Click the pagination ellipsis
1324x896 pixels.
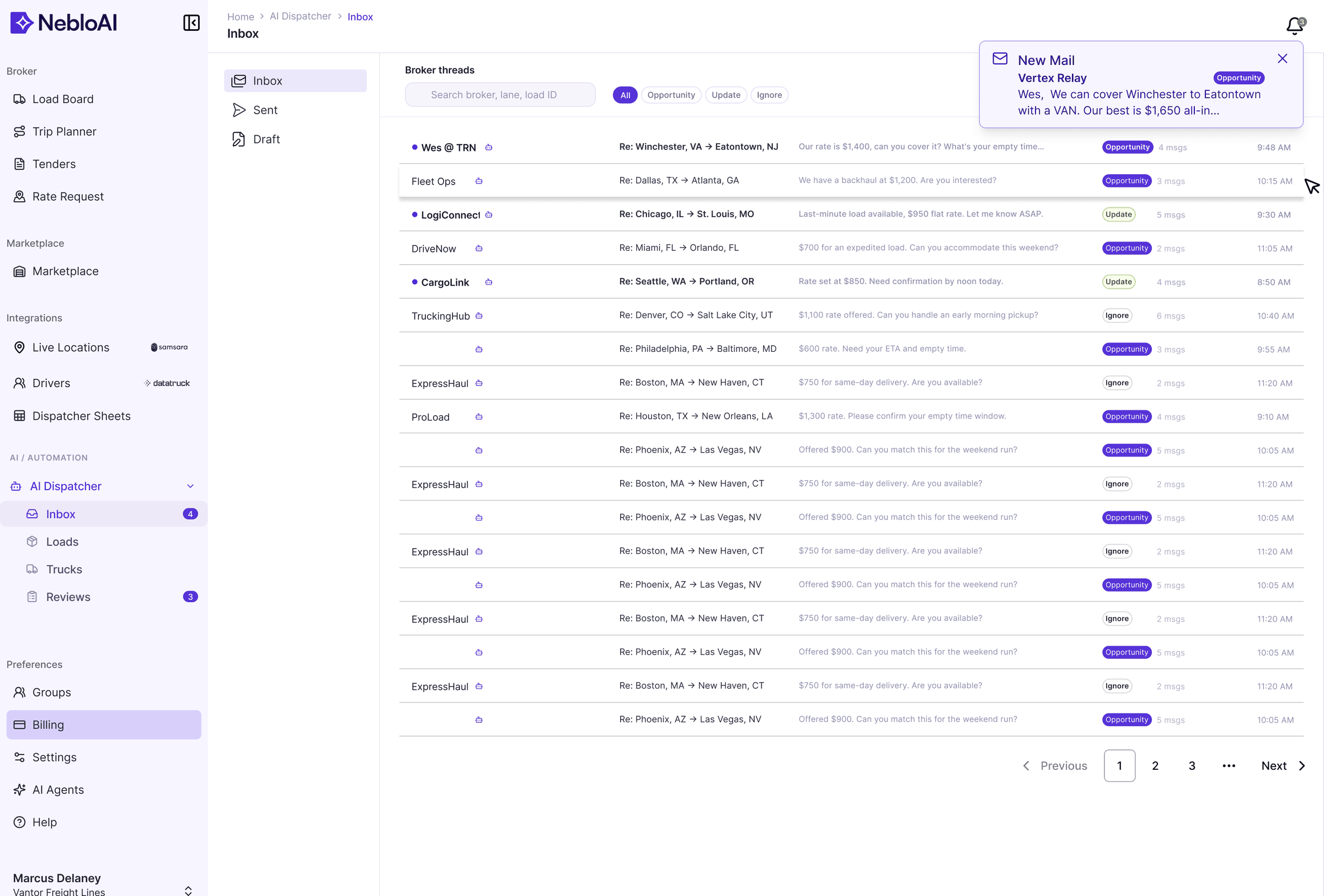pos(1229,766)
